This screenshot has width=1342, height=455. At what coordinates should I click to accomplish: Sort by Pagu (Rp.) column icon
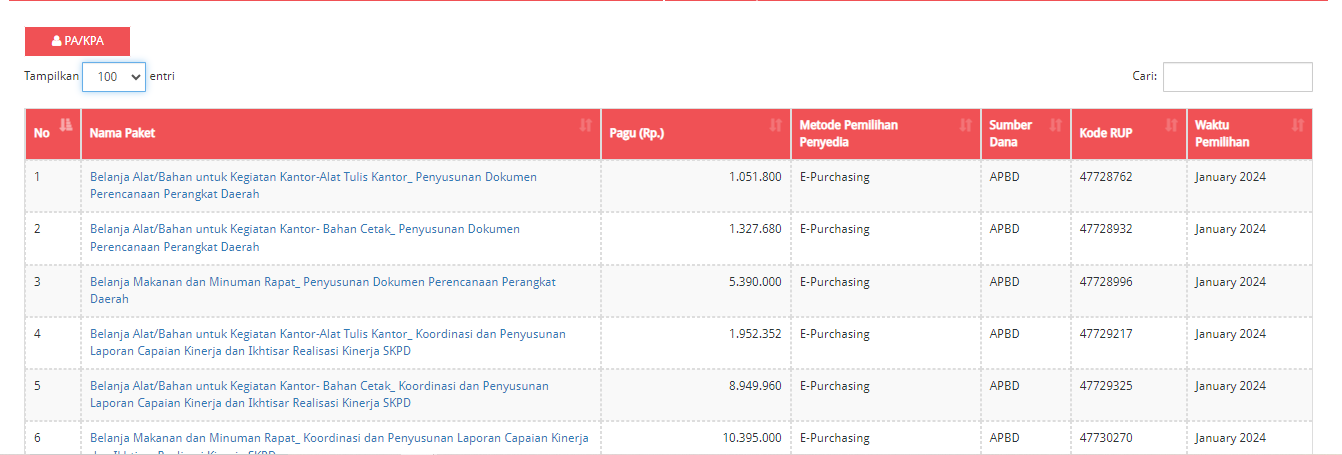point(776,125)
